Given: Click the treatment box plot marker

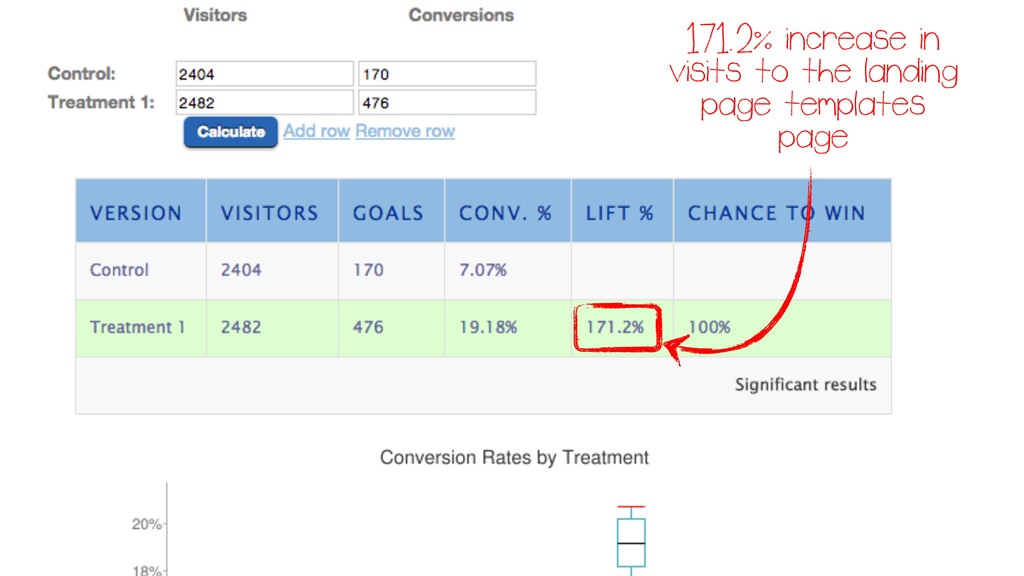Looking at the screenshot, I should 631,541.
